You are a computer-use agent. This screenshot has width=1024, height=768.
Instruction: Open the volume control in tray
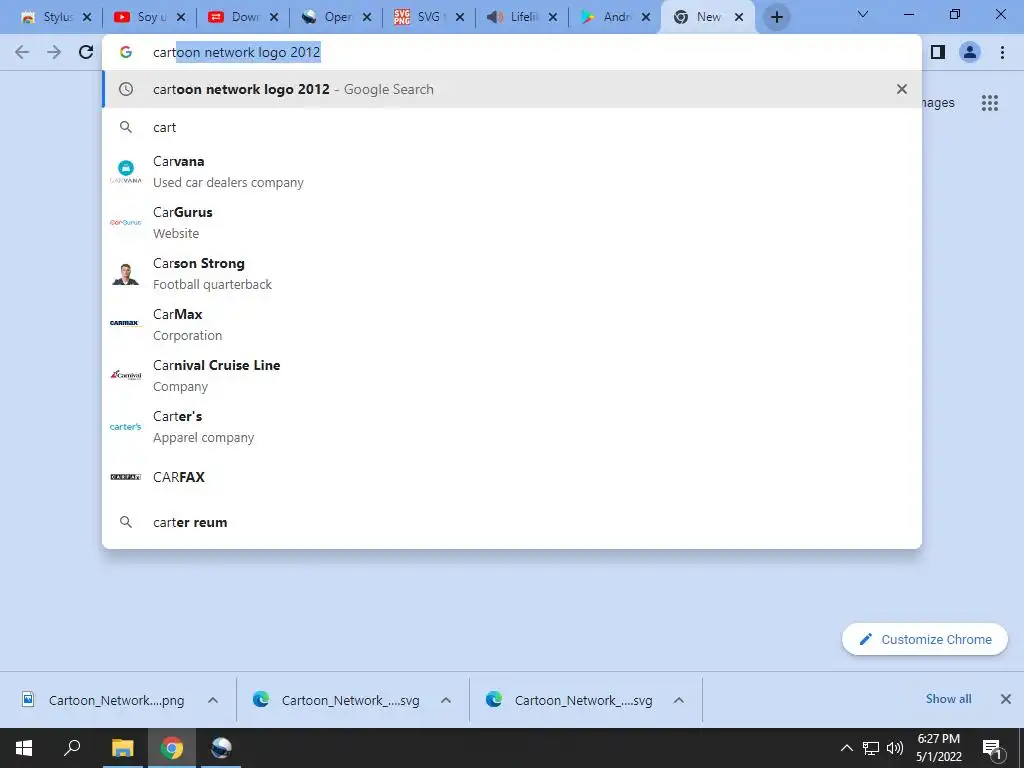[x=895, y=748]
